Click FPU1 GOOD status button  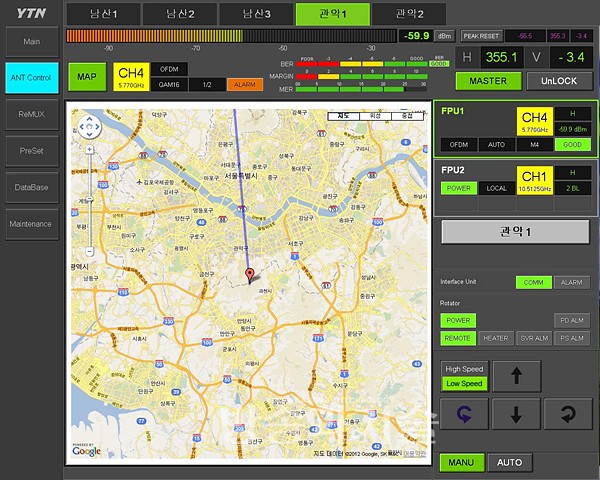572,144
